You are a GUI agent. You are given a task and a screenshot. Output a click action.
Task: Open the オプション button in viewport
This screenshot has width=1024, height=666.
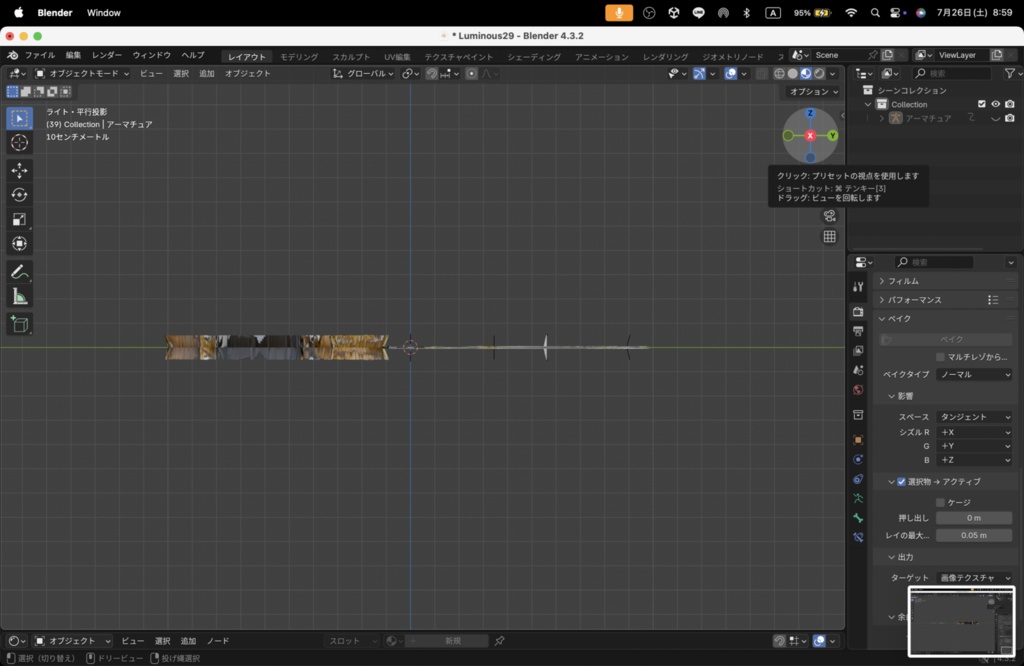(x=813, y=91)
